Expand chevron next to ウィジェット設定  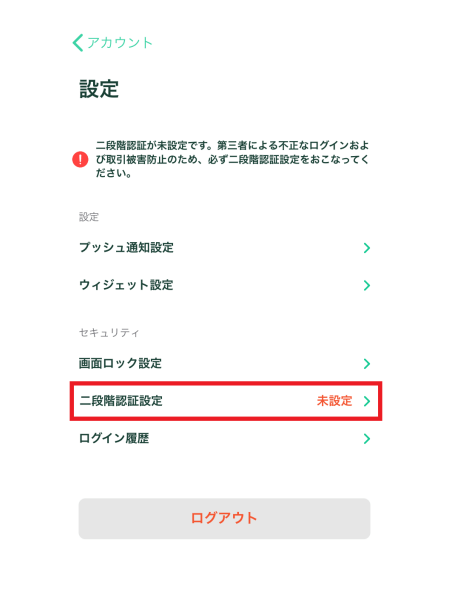[367, 285]
